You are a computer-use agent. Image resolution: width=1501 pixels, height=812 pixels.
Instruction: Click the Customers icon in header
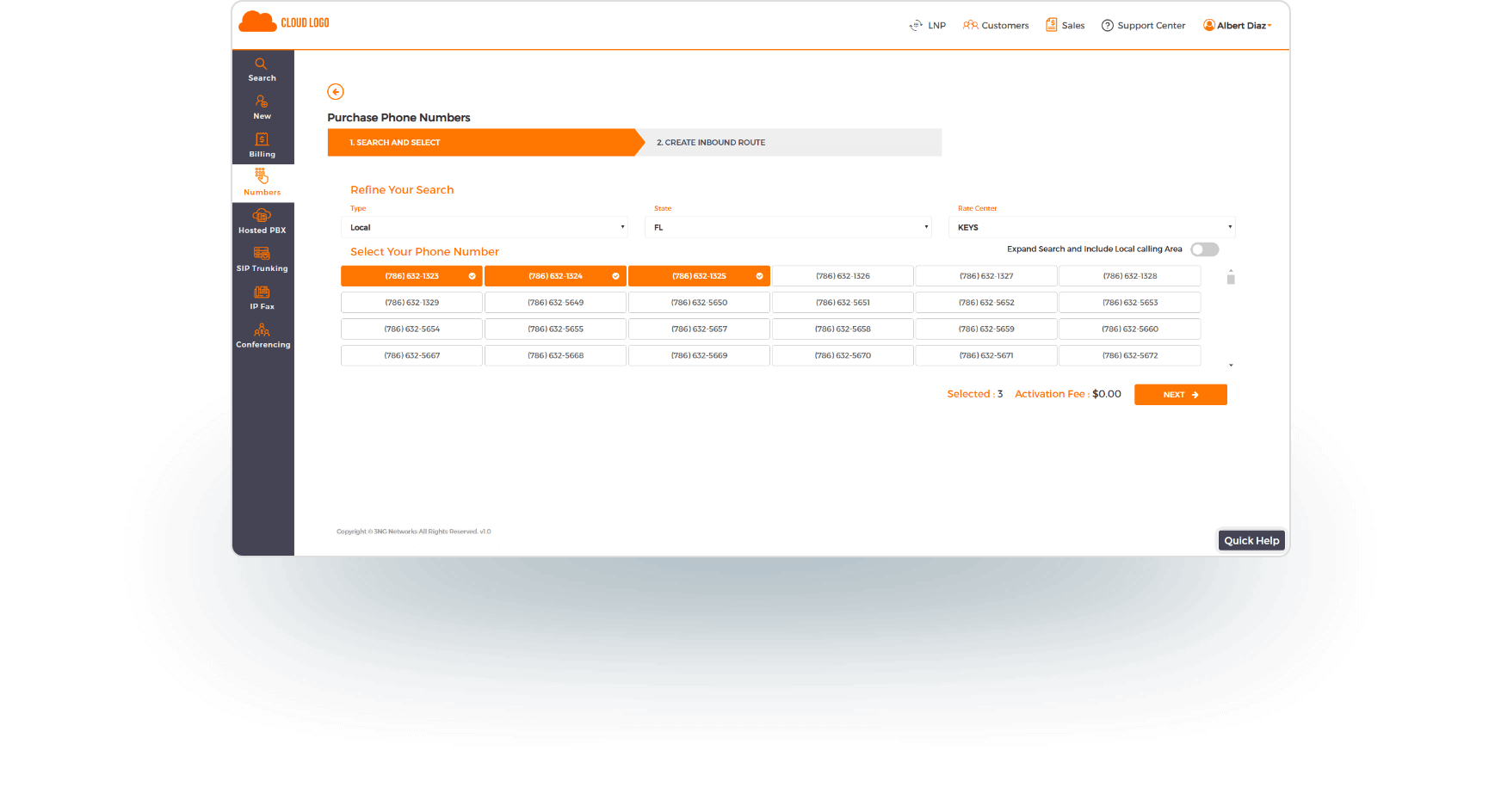pos(971,25)
